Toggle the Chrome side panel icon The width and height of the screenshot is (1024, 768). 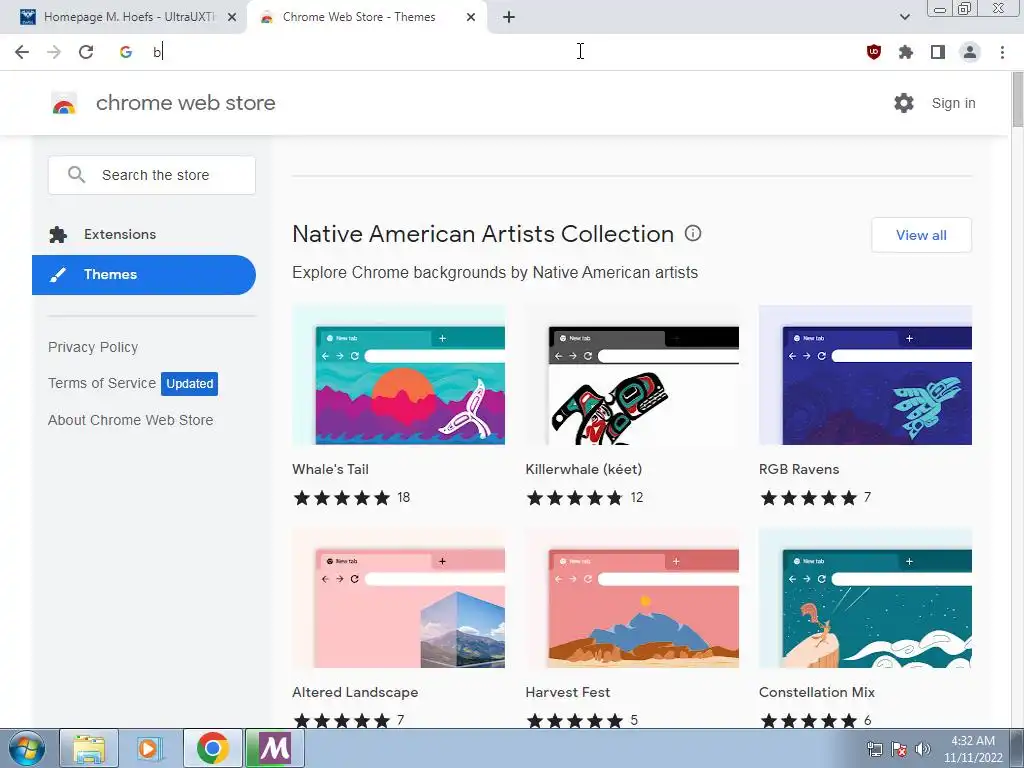[938, 52]
